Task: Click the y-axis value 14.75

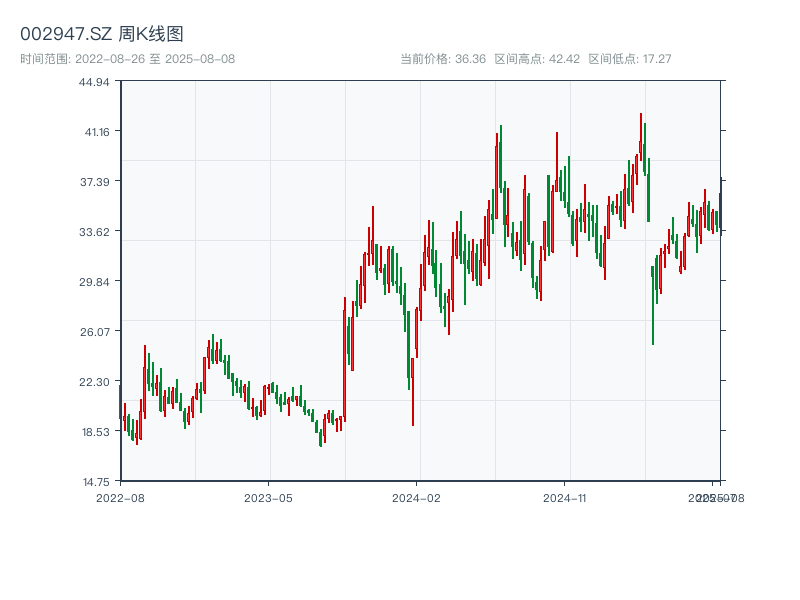Action: click(96, 482)
